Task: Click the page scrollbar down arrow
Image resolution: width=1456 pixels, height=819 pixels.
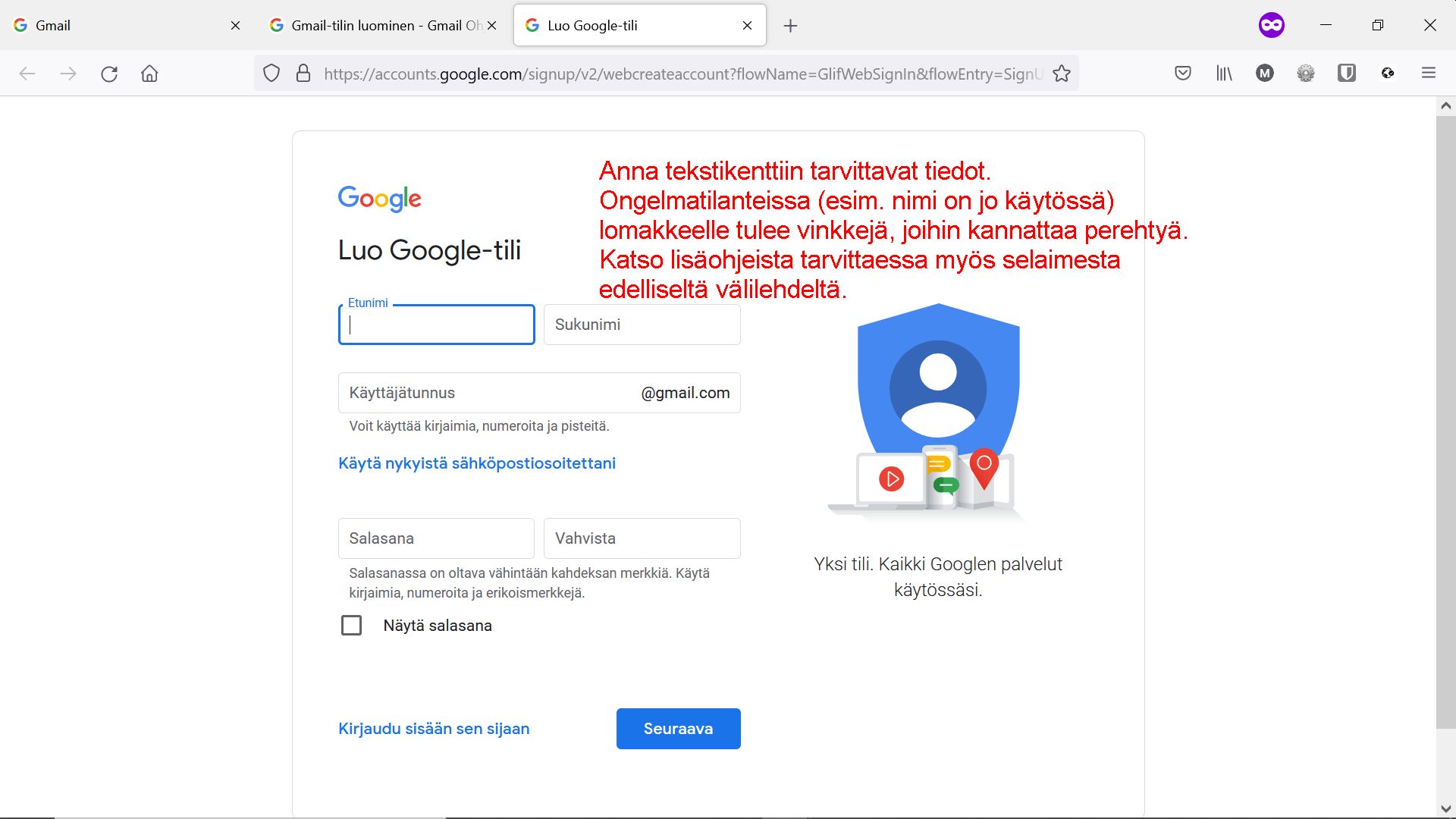Action: 1445,809
